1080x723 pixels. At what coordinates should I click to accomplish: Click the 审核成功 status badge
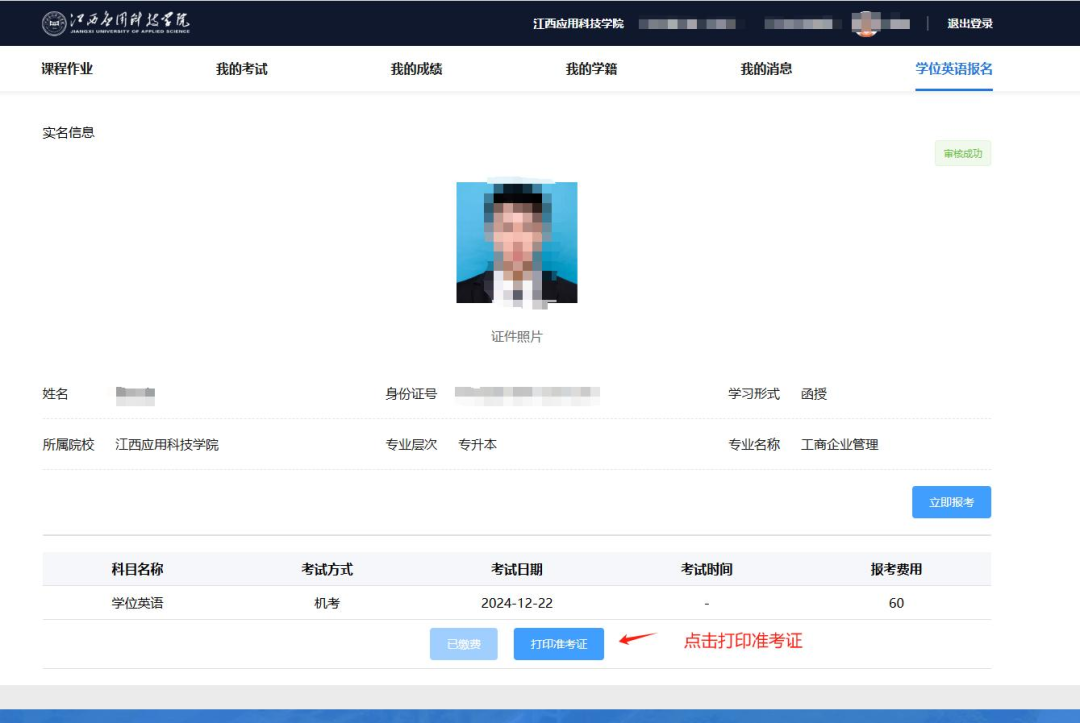(963, 153)
